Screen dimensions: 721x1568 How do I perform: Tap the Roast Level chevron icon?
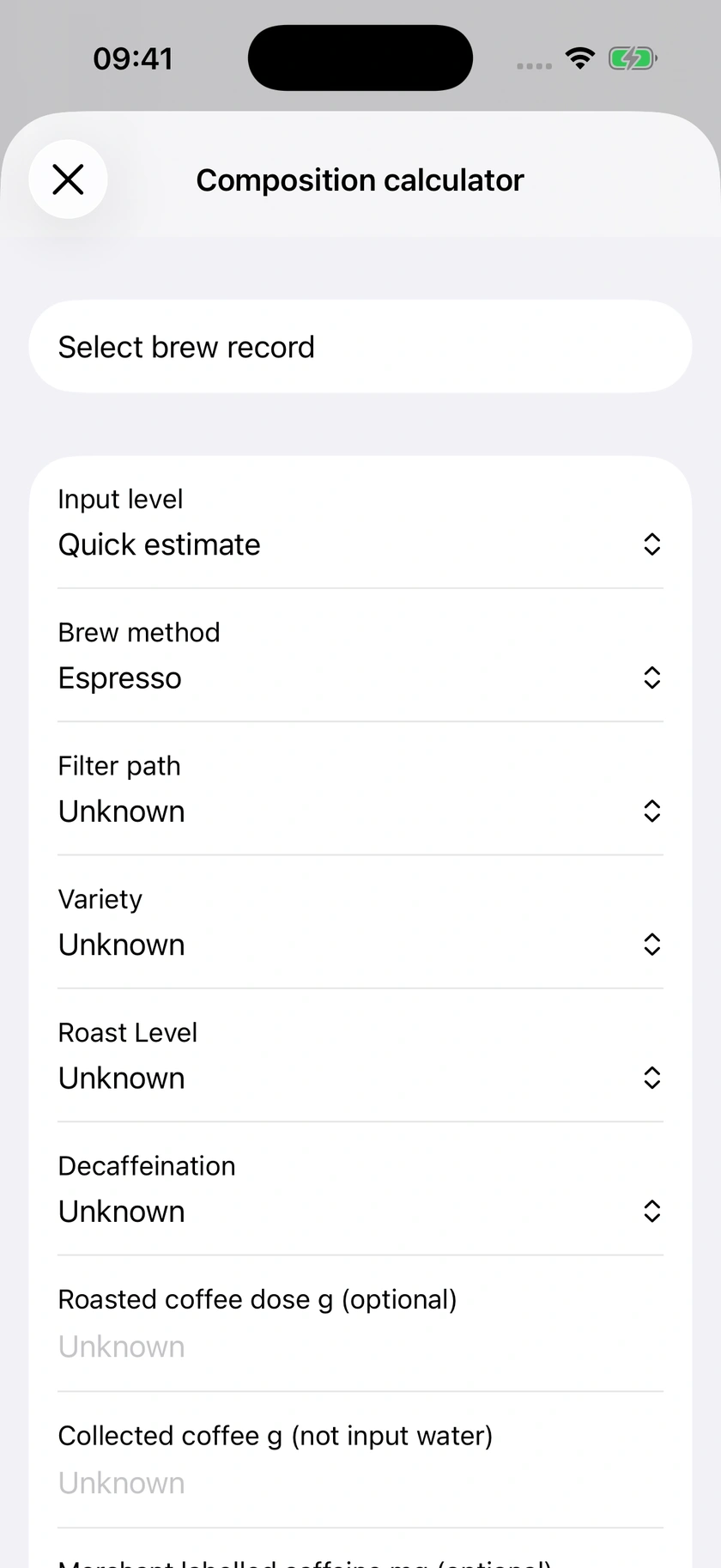click(652, 1078)
